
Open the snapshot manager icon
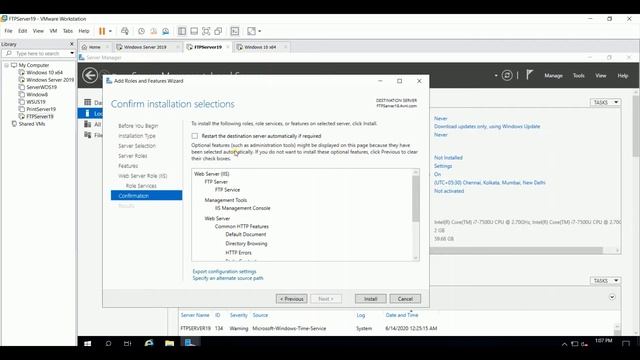(166, 31)
